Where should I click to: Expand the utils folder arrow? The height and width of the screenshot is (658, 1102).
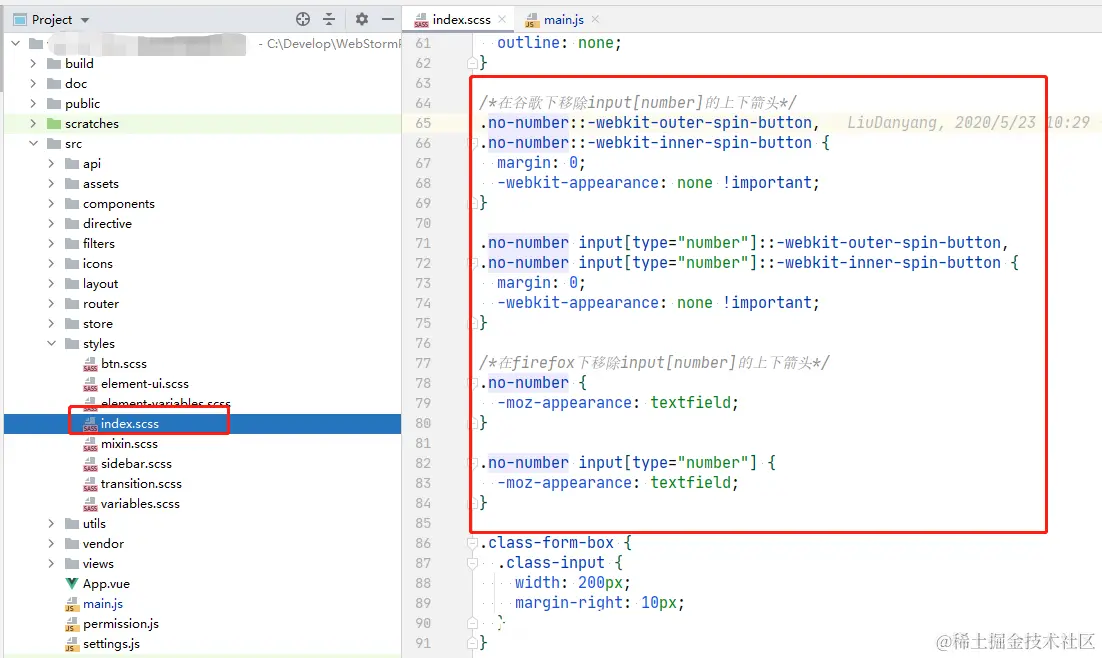pyautogui.click(x=51, y=524)
